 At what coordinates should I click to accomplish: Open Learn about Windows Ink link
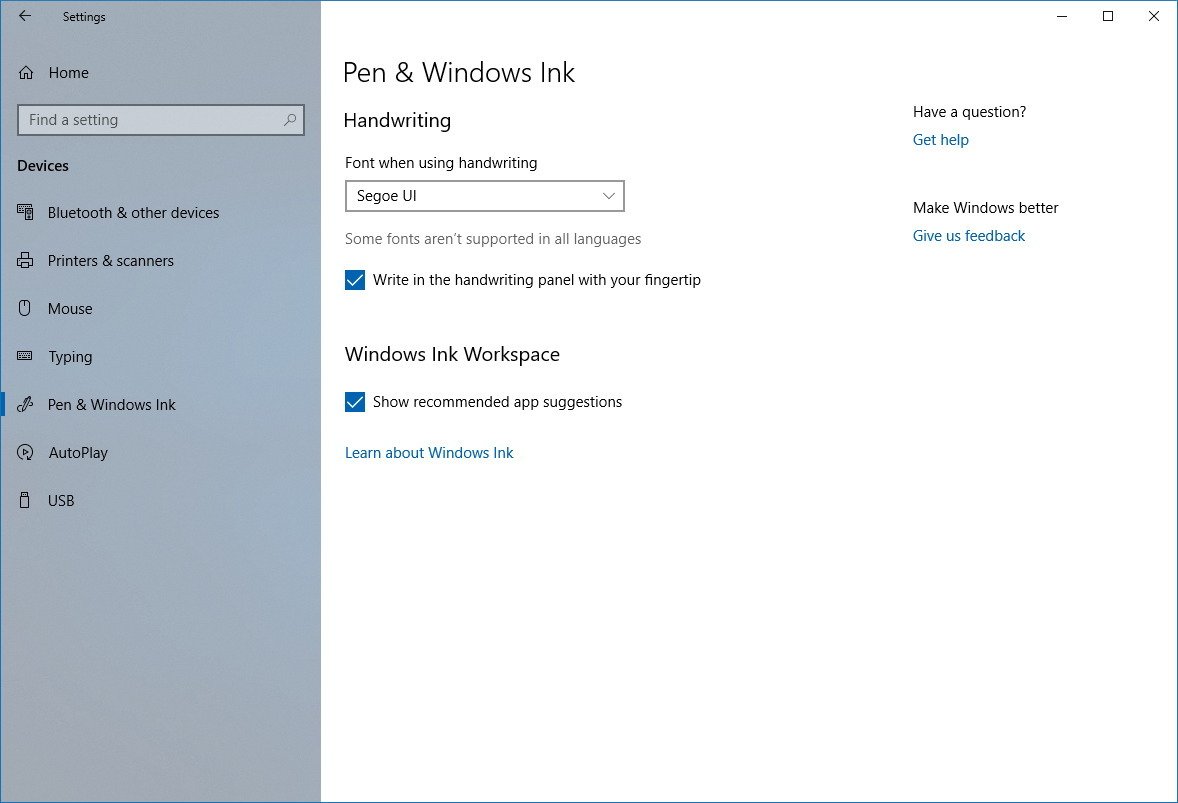429,453
